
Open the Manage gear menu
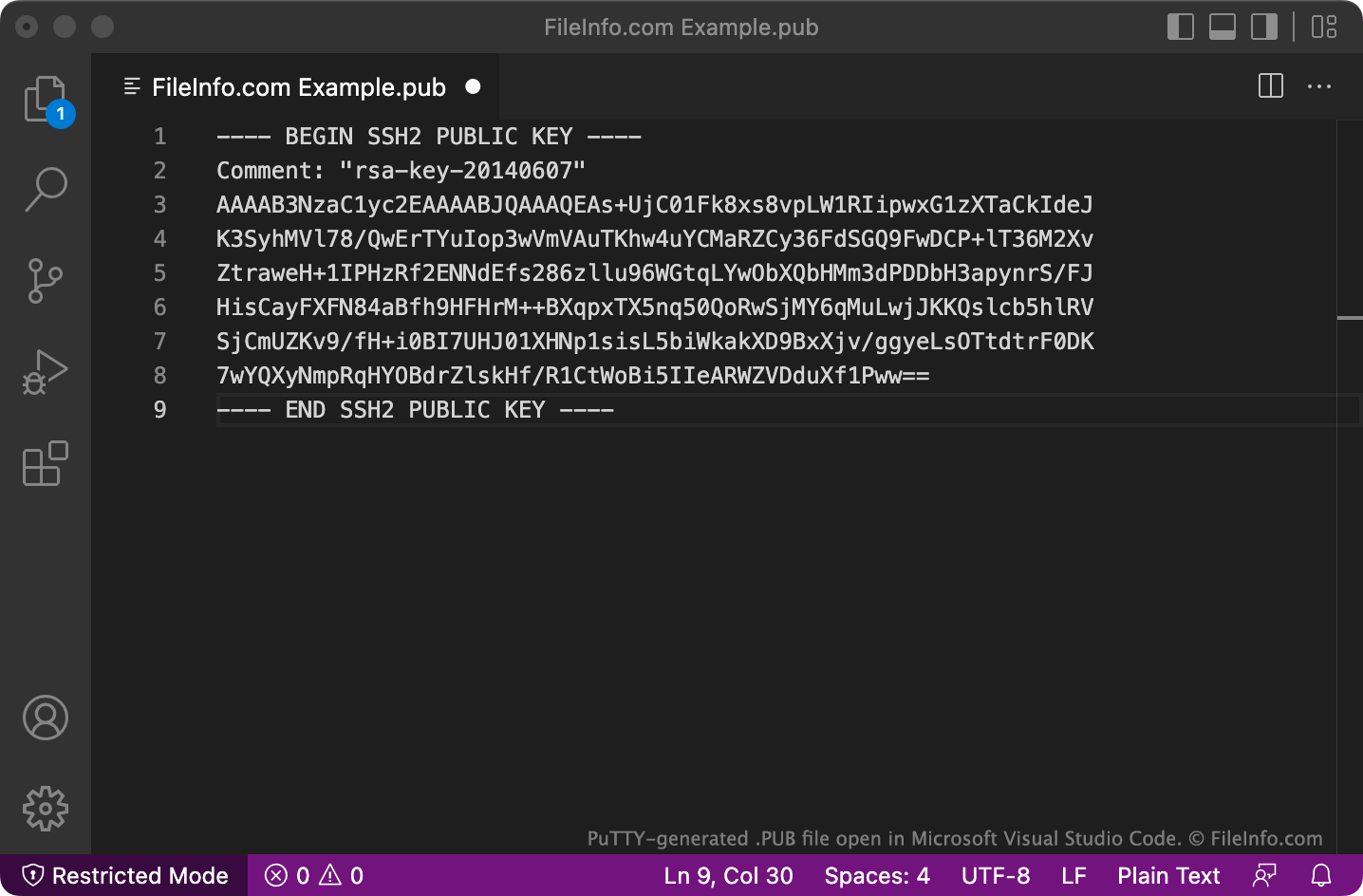click(46, 809)
